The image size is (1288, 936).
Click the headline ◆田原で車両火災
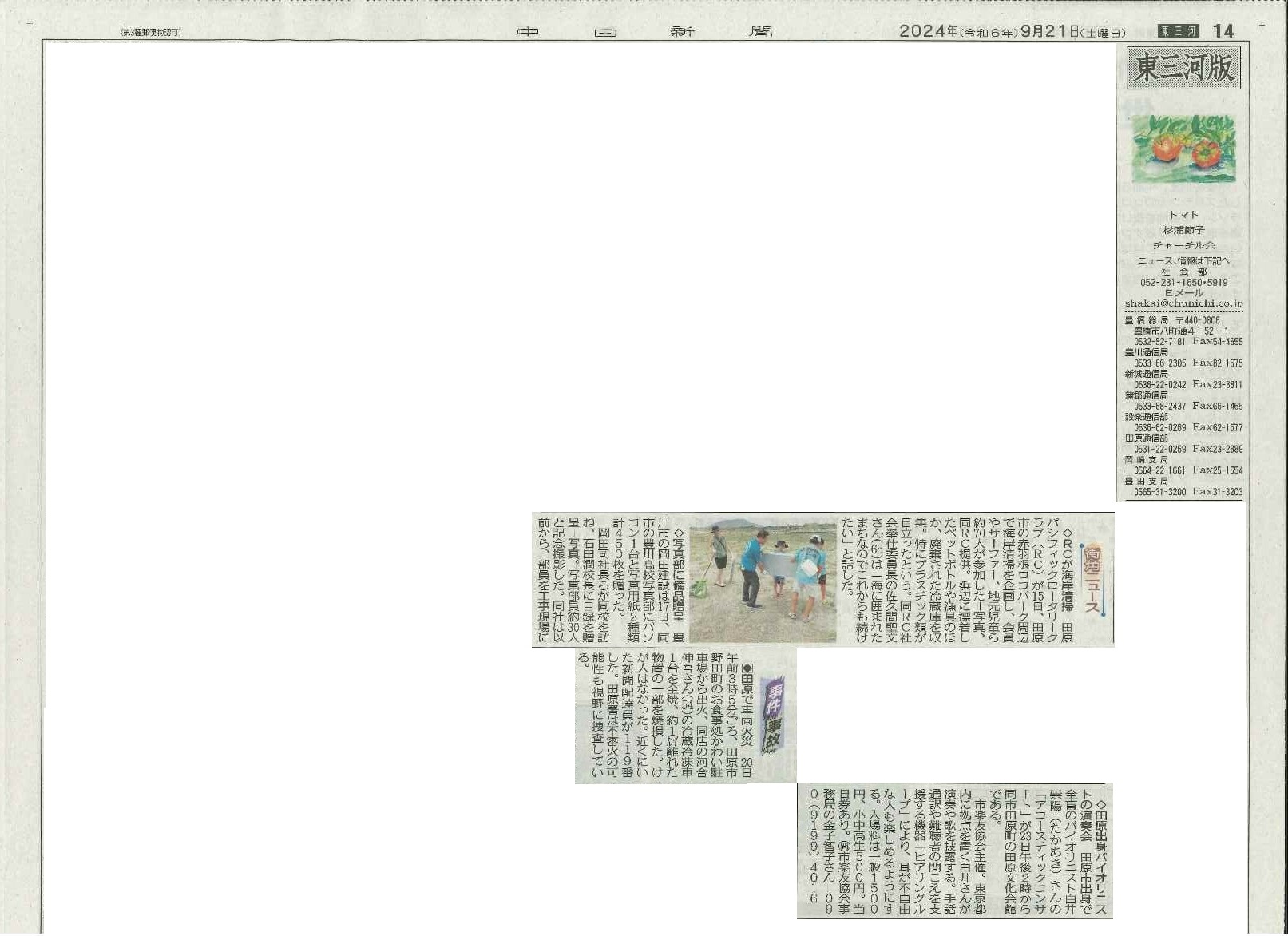pos(747,704)
